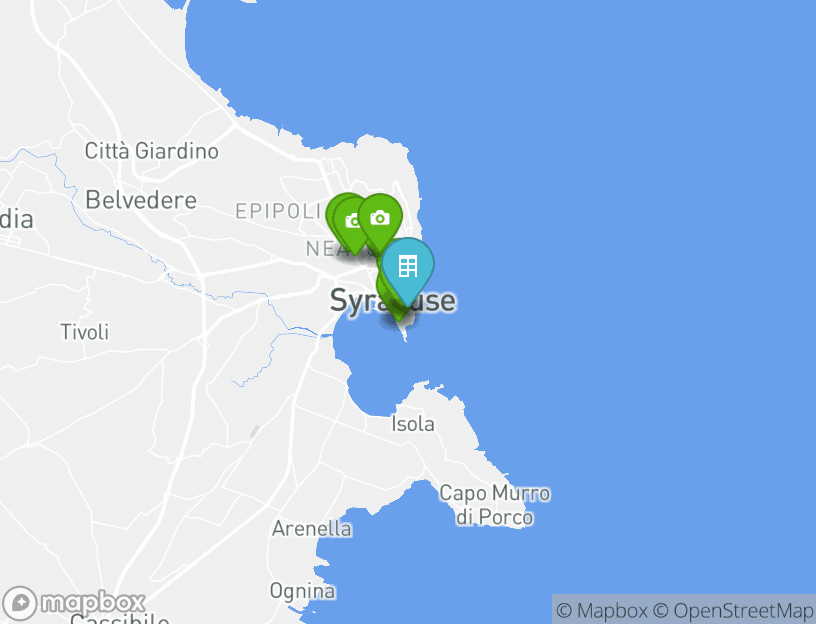Click the blue hotel building marker

click(x=407, y=270)
